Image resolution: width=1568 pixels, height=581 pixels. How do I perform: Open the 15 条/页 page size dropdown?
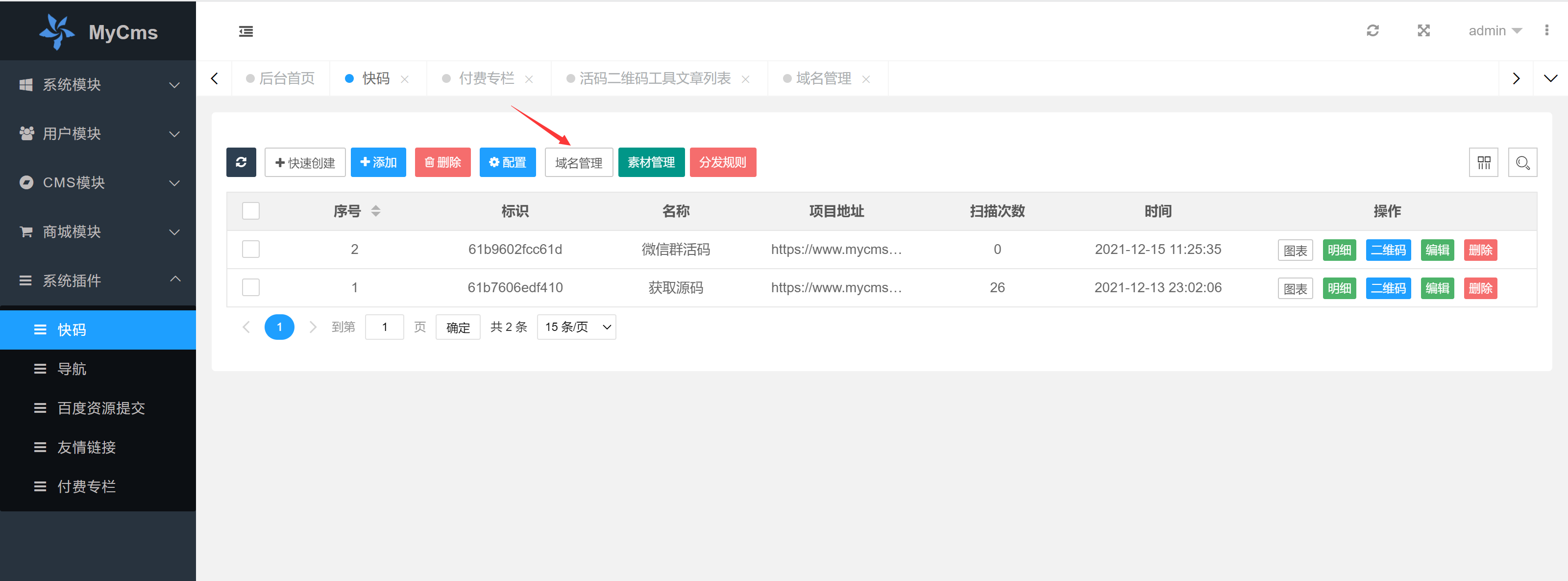coord(576,327)
